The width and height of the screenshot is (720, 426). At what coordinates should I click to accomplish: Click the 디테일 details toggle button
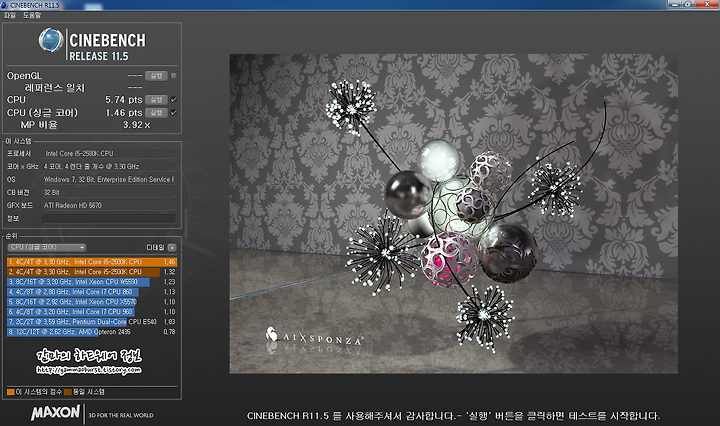pyautogui.click(x=172, y=248)
